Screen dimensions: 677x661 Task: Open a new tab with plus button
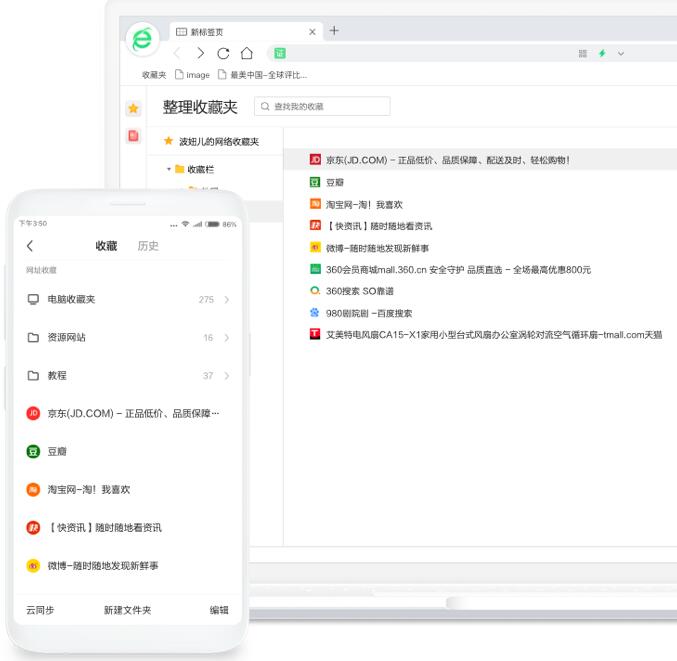click(334, 31)
